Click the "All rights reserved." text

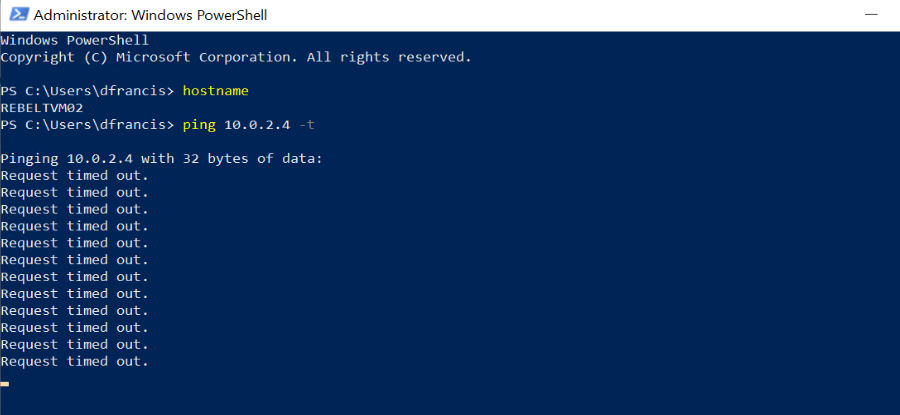coord(389,57)
